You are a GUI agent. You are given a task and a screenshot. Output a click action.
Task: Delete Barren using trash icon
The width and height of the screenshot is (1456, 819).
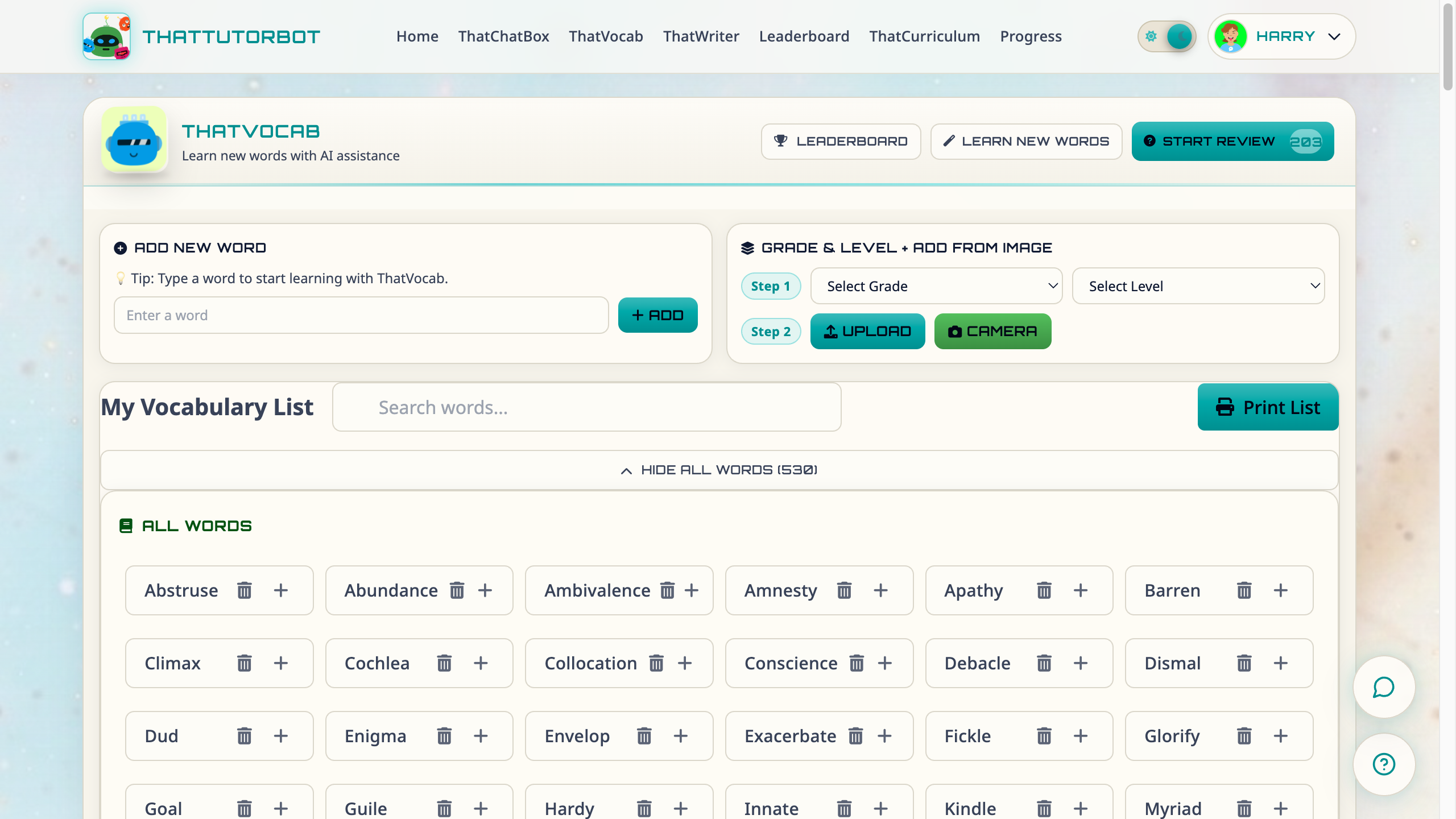click(1244, 590)
